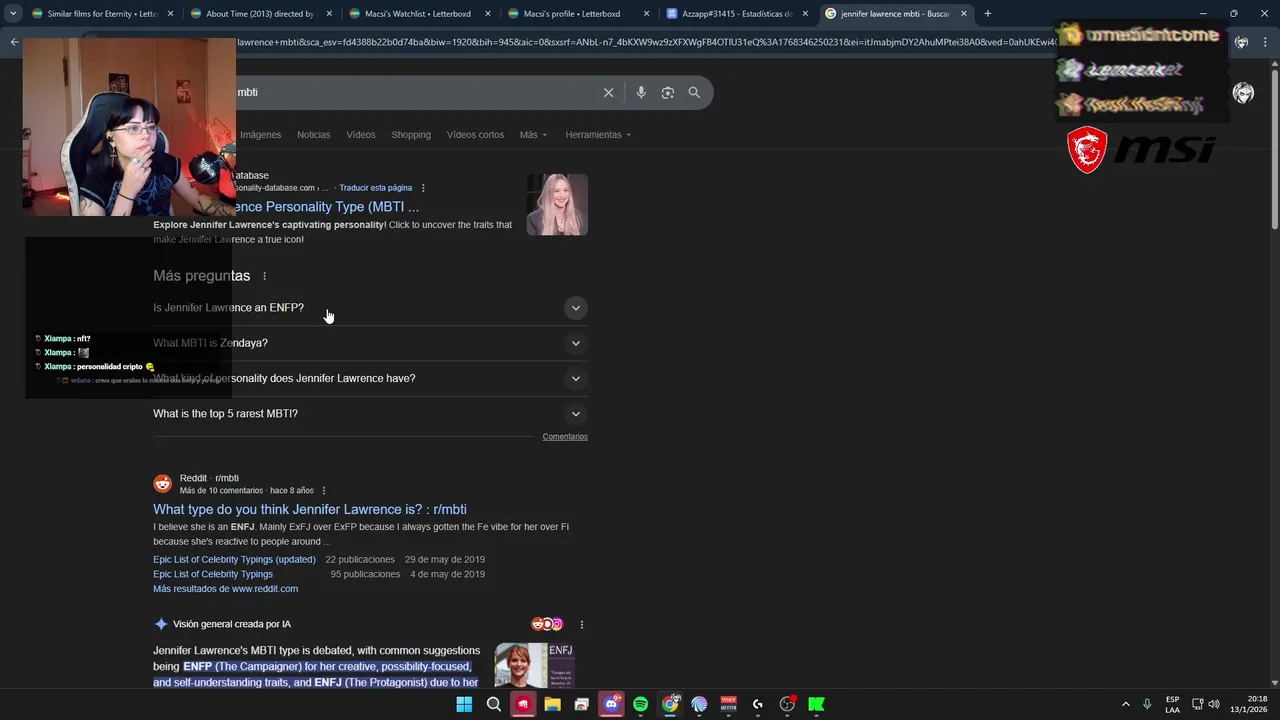Image resolution: width=1280 pixels, height=720 pixels.
Task: Click the blonde Jennifer Lawrence result thumbnail
Action: click(x=557, y=205)
